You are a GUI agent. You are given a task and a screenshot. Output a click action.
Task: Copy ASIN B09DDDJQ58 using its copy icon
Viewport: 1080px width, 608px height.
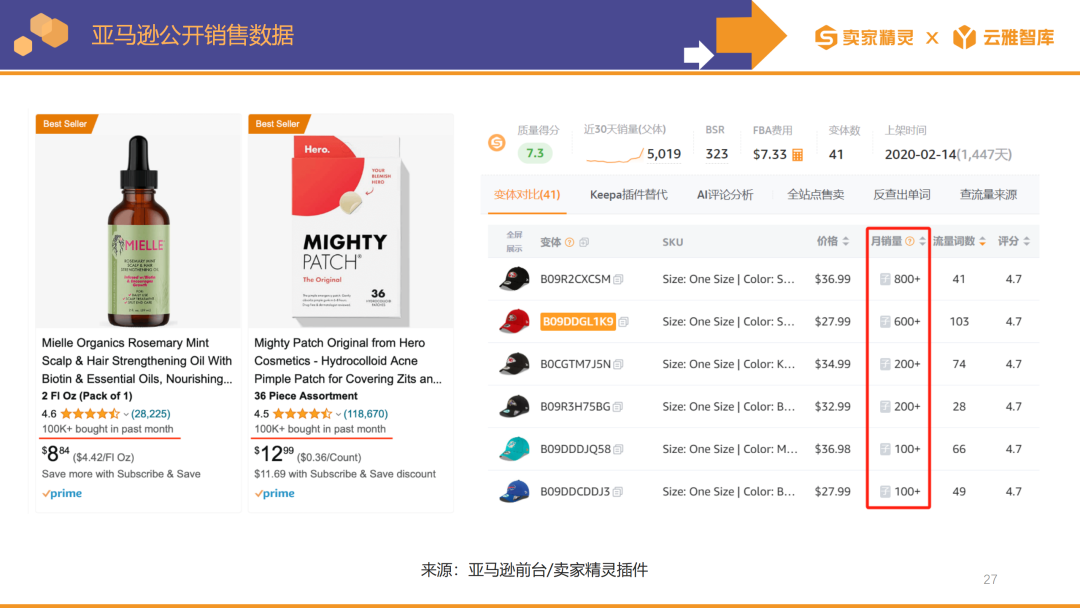pyautogui.click(x=619, y=450)
